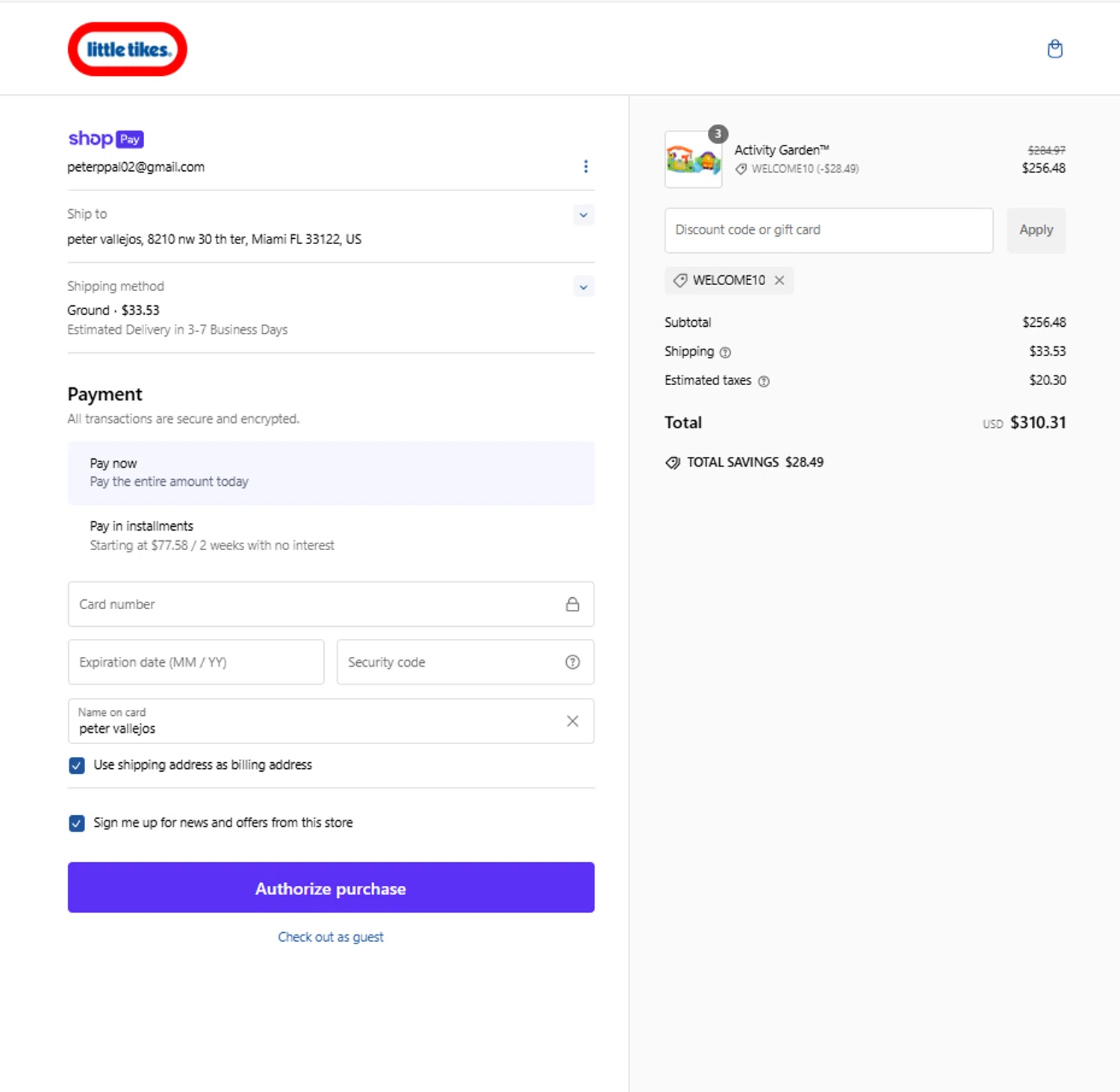Click the Estimated taxes value $20.30
This screenshot has height=1092, width=1120.
[1048, 381]
